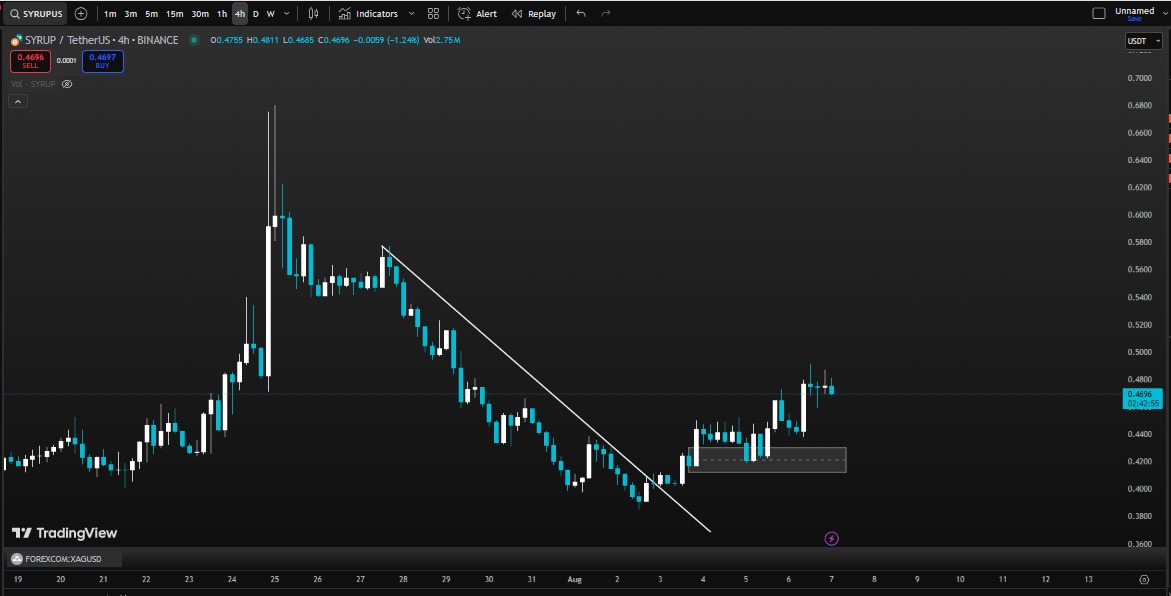Expand the timeframe list chevron after W
The width and height of the screenshot is (1171, 596).
coord(284,13)
